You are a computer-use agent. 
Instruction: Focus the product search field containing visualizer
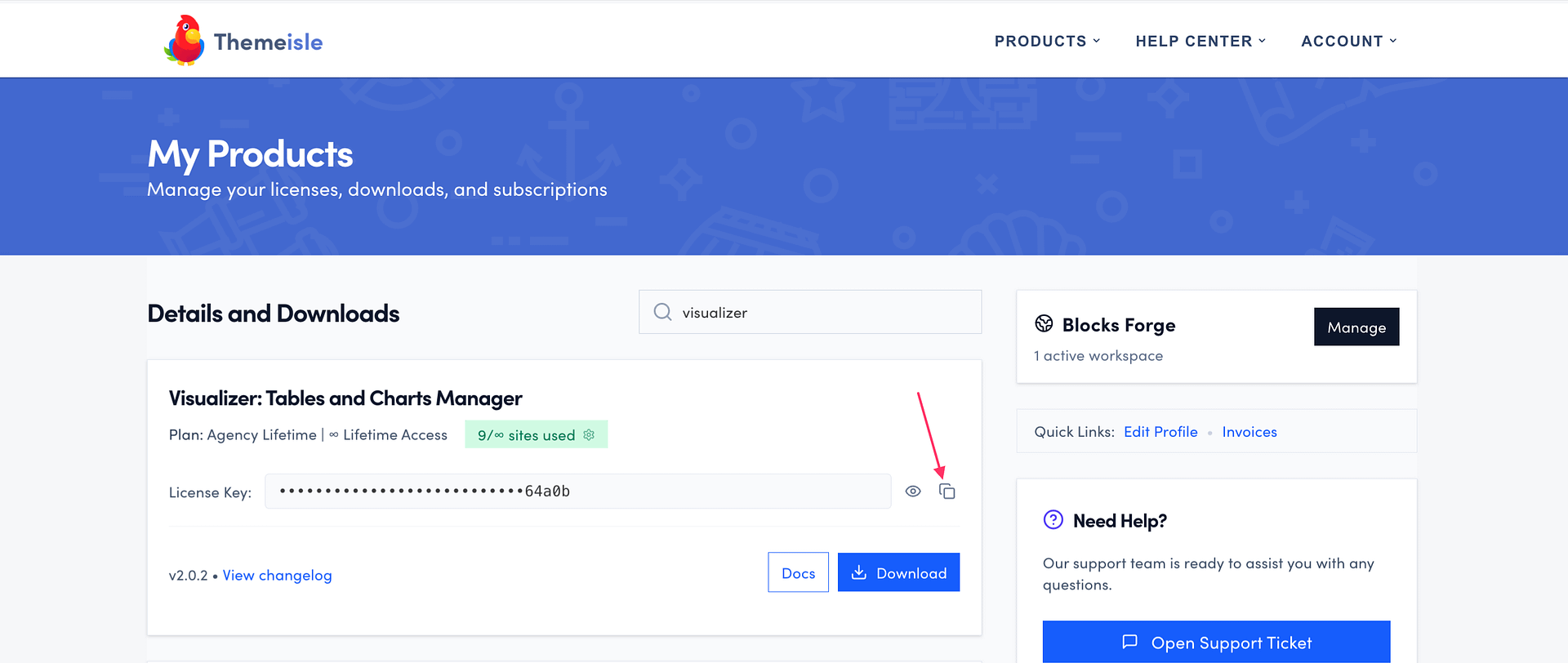point(810,312)
